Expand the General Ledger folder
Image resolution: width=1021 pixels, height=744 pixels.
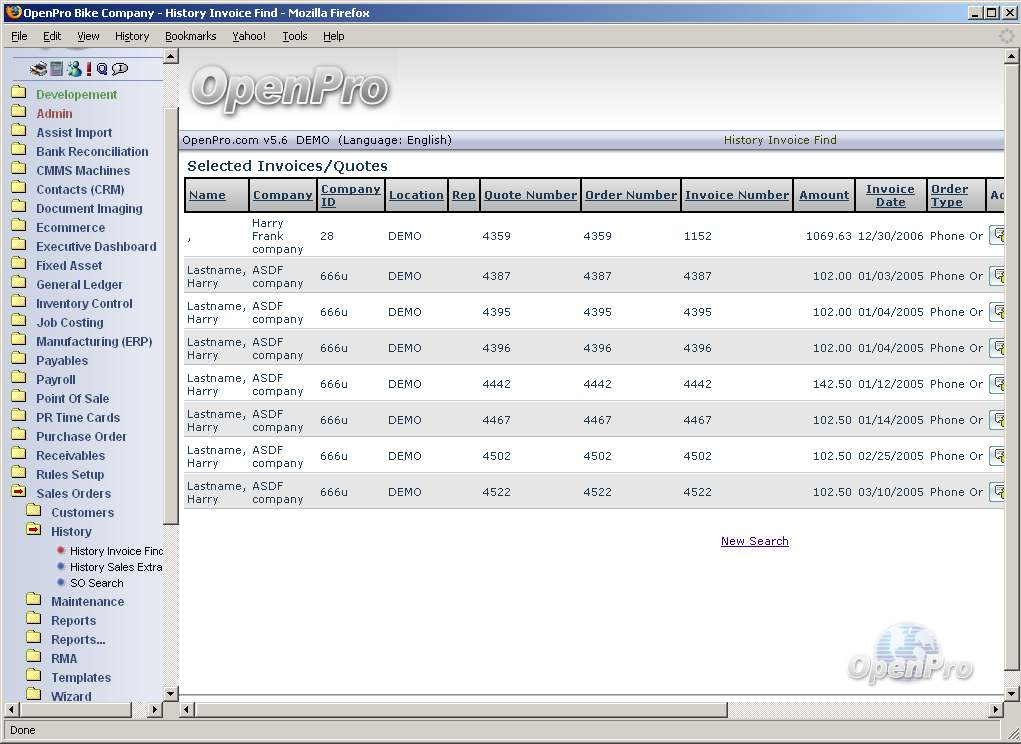pos(19,284)
